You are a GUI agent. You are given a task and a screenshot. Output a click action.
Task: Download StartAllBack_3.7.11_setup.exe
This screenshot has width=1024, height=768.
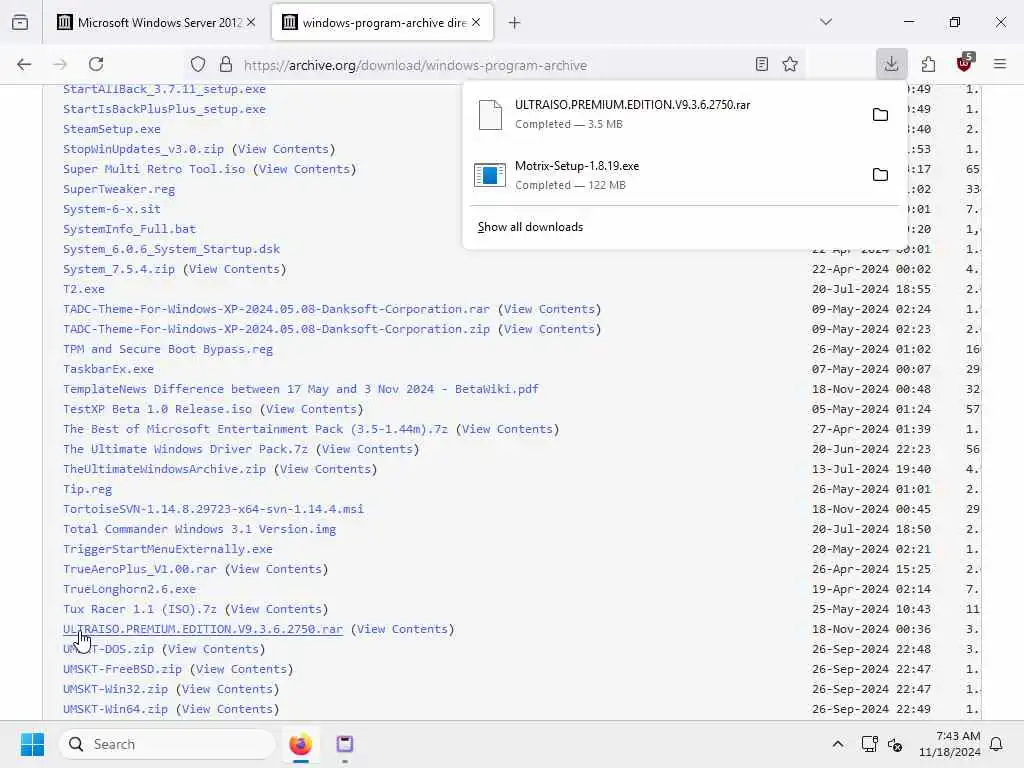[164, 89]
